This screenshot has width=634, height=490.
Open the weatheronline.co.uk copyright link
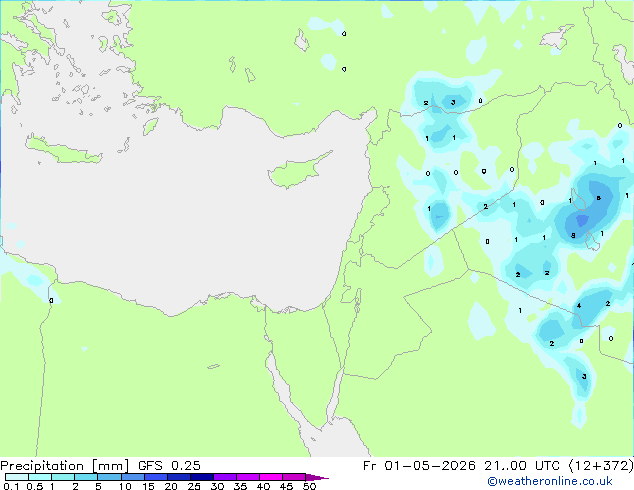pyautogui.click(x=550, y=481)
